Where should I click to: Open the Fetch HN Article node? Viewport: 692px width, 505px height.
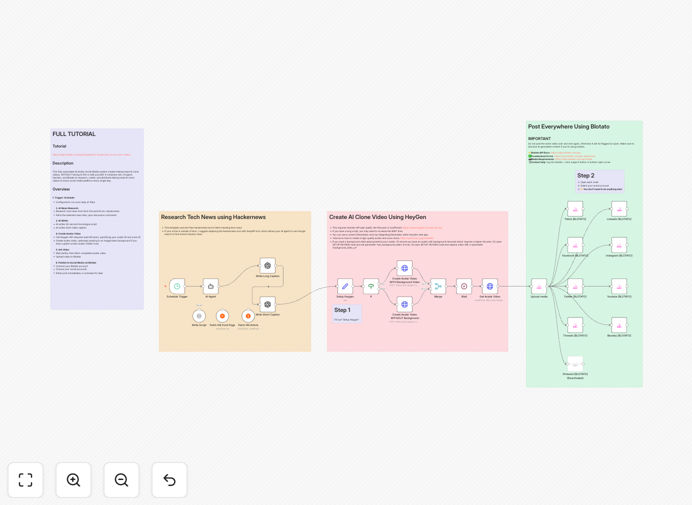(248, 316)
